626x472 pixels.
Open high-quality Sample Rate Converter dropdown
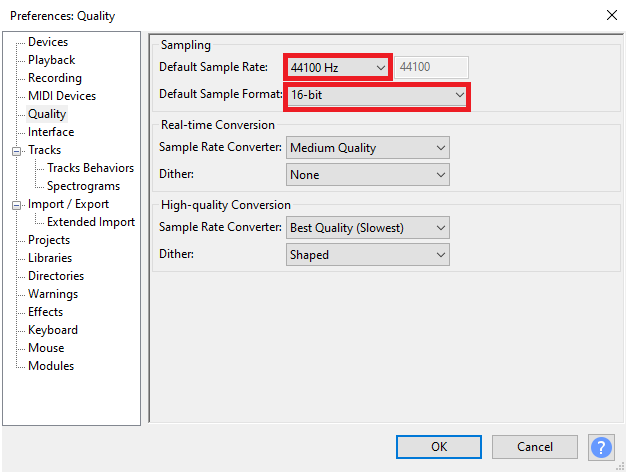pos(367,228)
